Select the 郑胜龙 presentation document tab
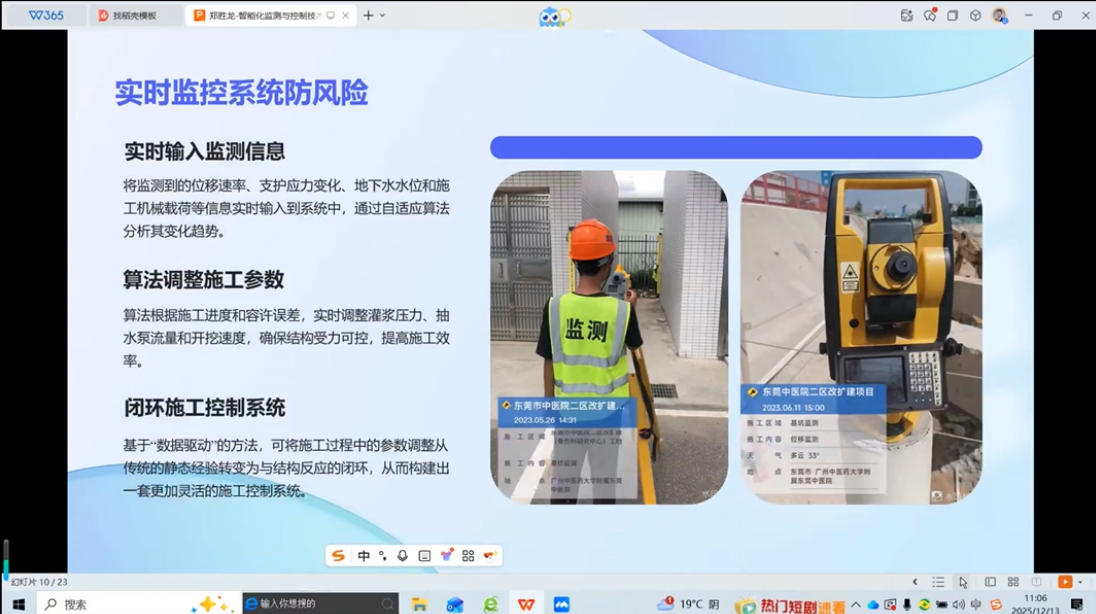1096x614 pixels. click(x=264, y=15)
